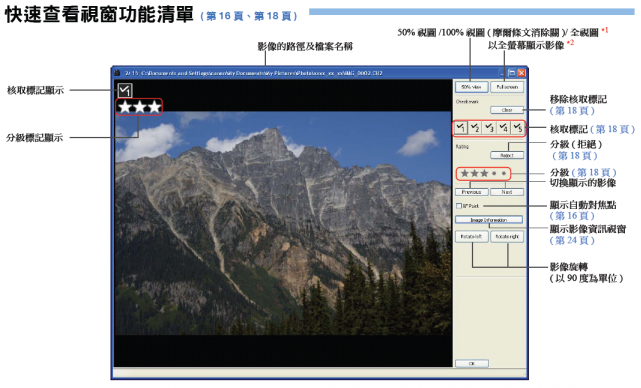This screenshot has width=641, height=388.
Task: Click the OK button at the panel bottom
Action: pyautogui.click(x=472, y=363)
